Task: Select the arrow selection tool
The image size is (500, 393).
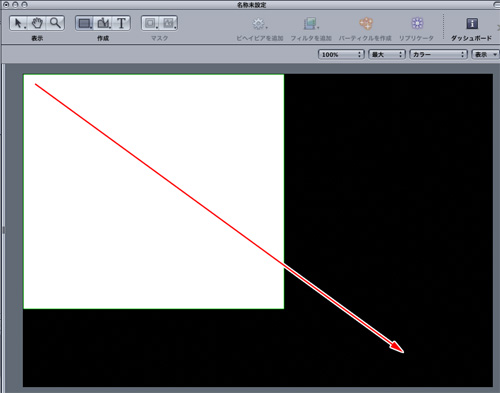Action: 19,23
